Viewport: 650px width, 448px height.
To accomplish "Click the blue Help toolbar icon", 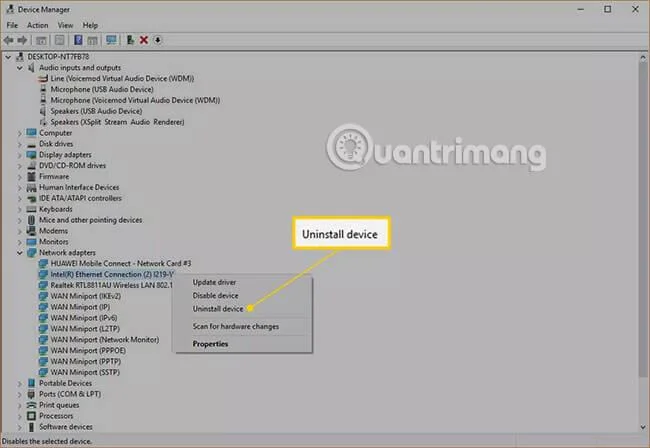I will click(78, 40).
